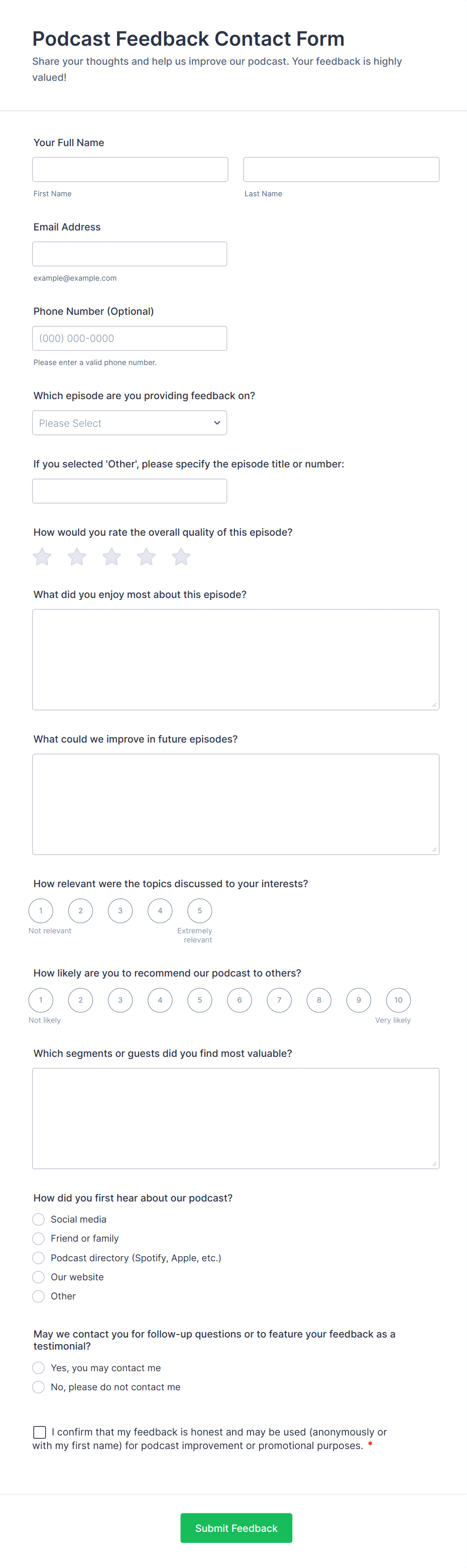The image size is (467, 1568).
Task: Focus the Email Address field
Action: coord(130,254)
